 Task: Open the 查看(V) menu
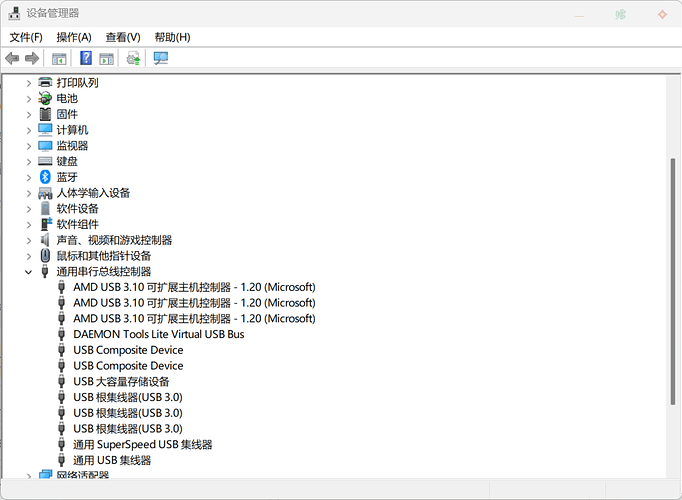coord(123,37)
